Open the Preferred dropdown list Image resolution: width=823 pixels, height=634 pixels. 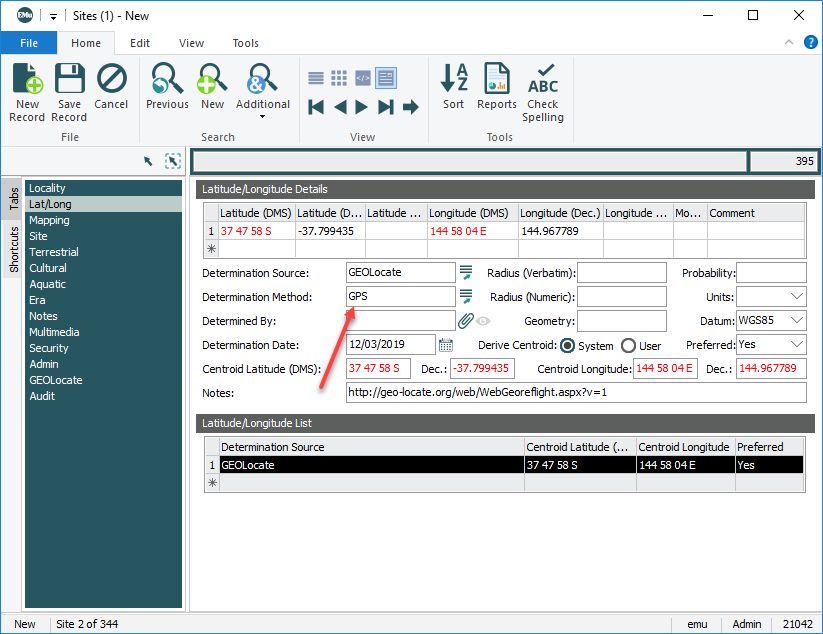point(796,345)
